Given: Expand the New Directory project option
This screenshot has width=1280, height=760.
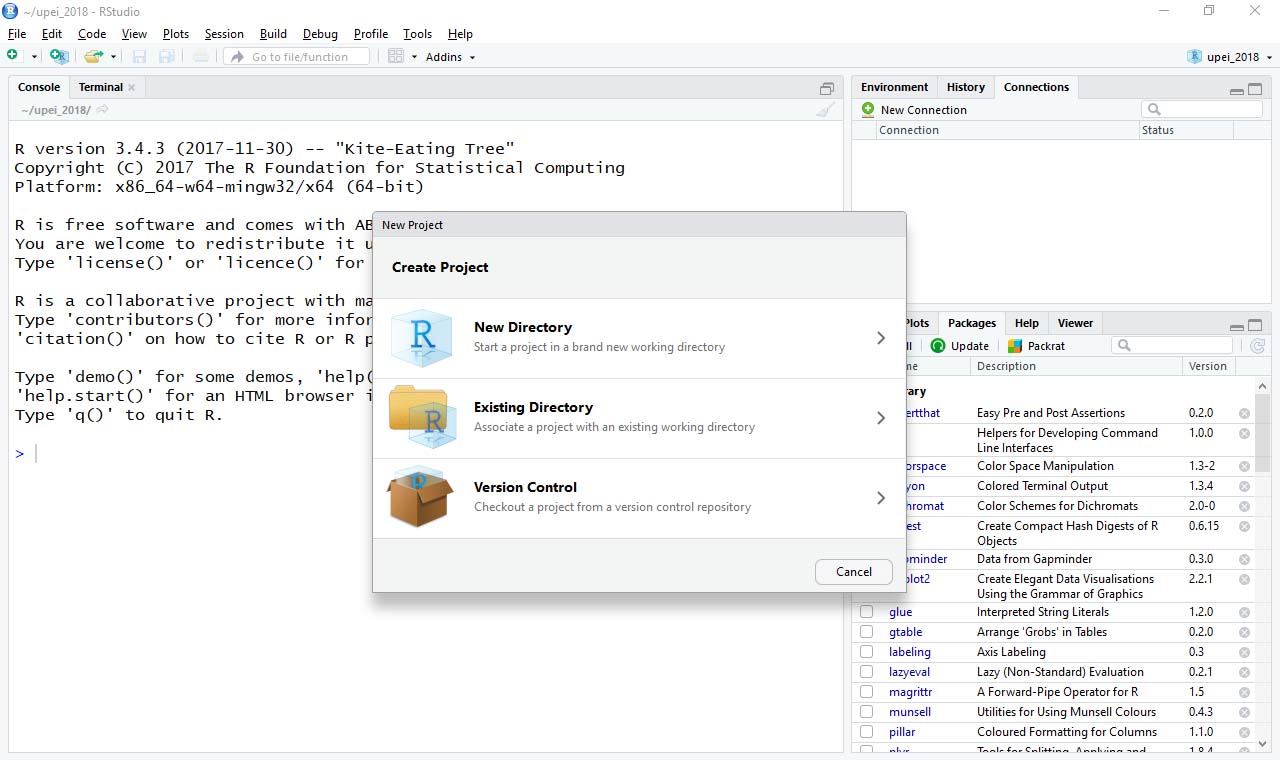Looking at the screenshot, I should tap(640, 337).
